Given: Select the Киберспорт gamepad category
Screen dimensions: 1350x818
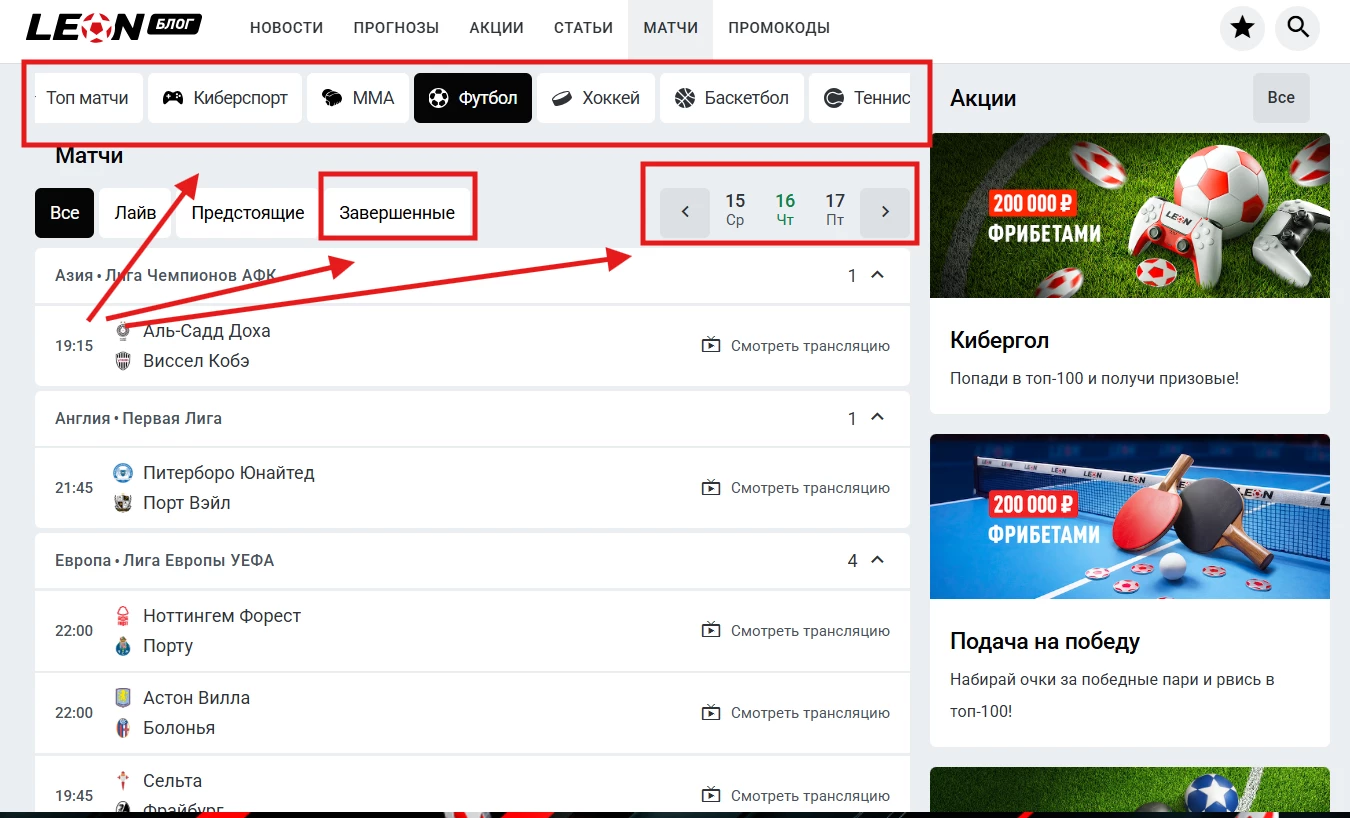Looking at the screenshot, I should tap(225, 98).
